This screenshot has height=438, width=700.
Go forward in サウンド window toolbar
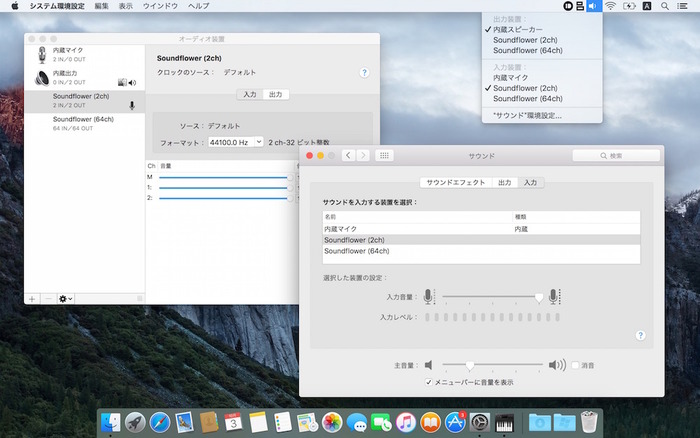363,155
